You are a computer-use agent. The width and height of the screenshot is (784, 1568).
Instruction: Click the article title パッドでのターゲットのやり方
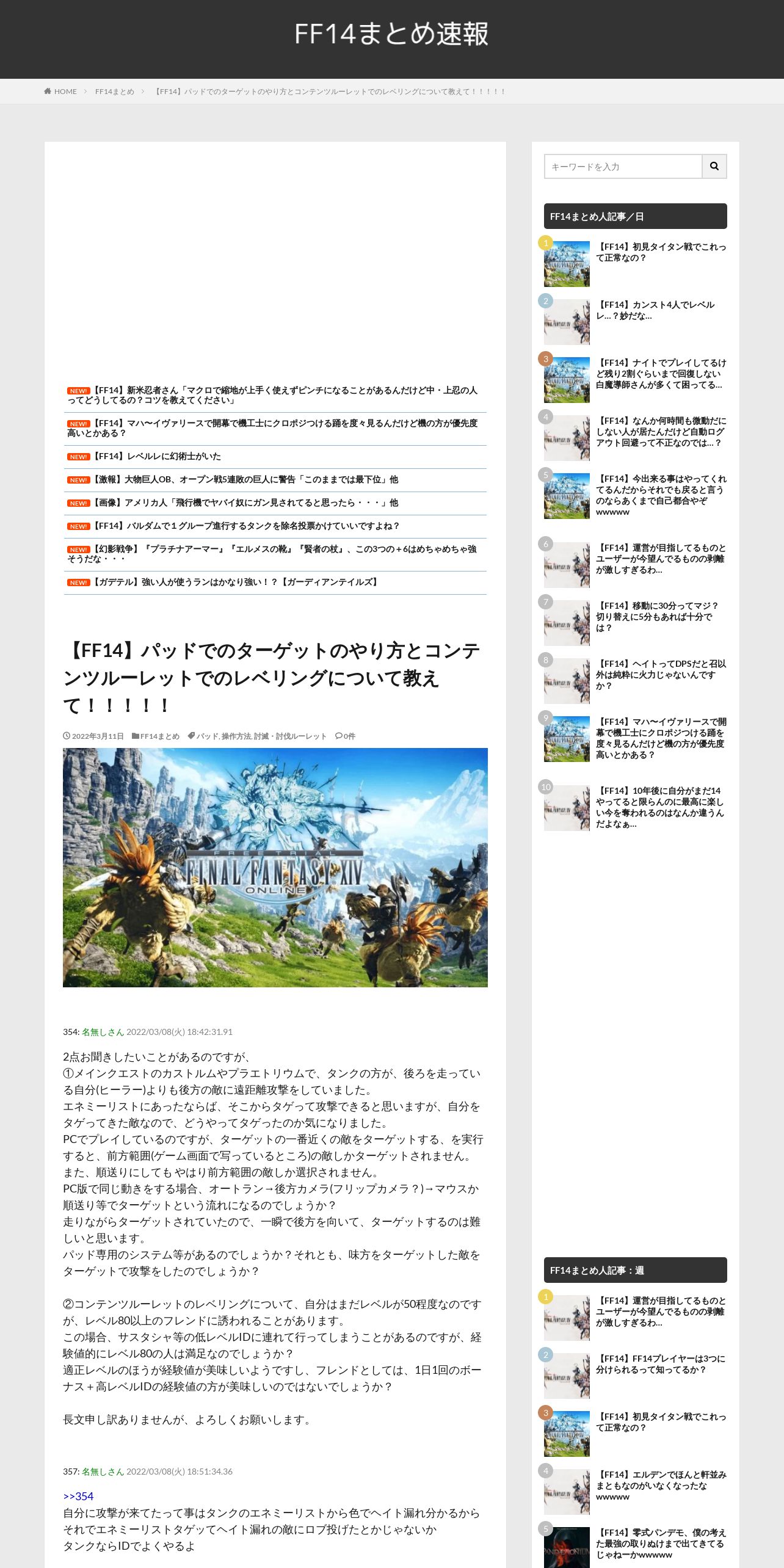[x=272, y=678]
